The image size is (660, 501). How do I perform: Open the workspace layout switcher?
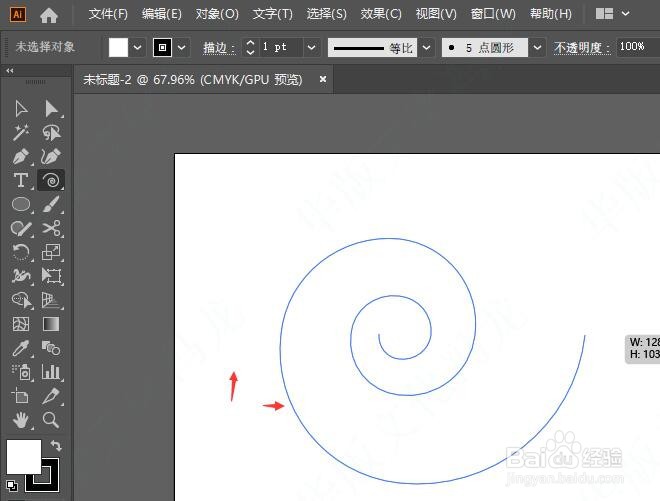pyautogui.click(x=612, y=14)
